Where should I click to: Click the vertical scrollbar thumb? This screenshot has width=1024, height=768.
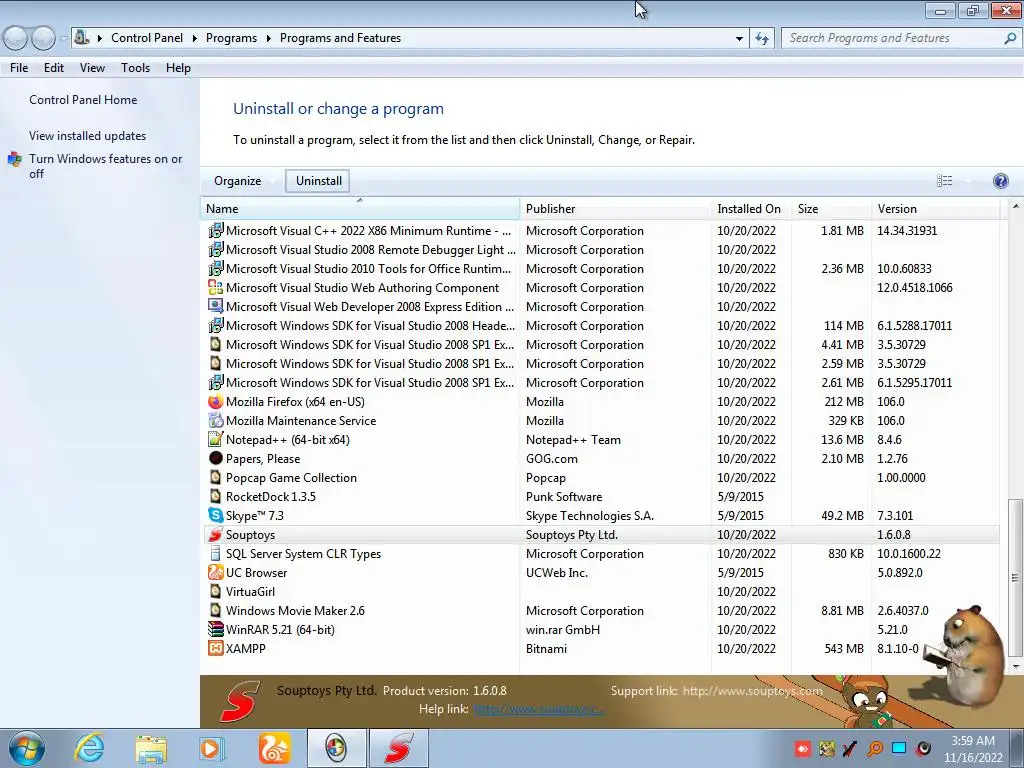pos(1015,577)
